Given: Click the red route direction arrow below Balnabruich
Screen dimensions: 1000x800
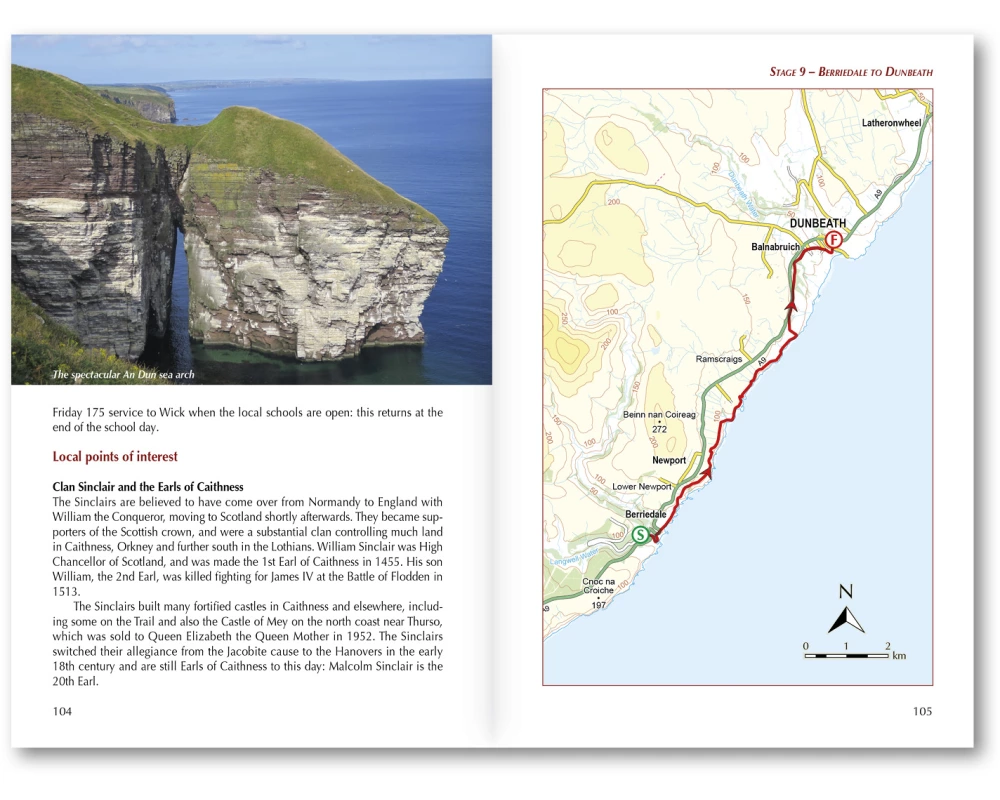Looking at the screenshot, I should (791, 304).
